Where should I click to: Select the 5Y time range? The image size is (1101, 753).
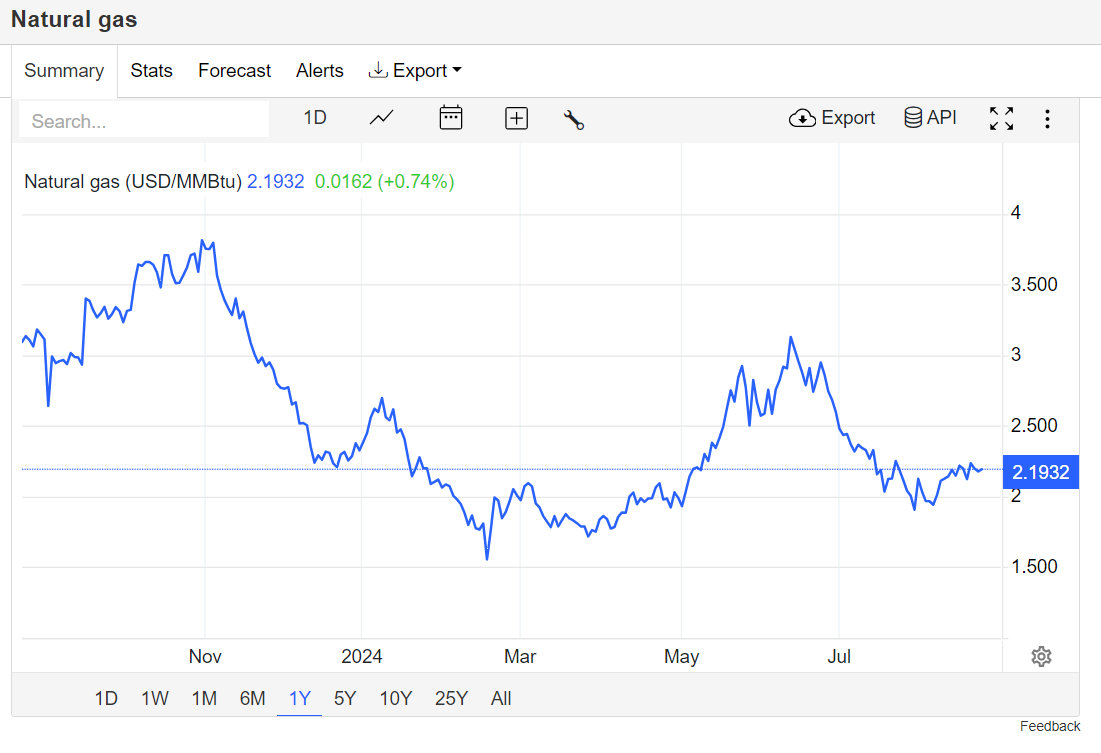[x=345, y=699]
